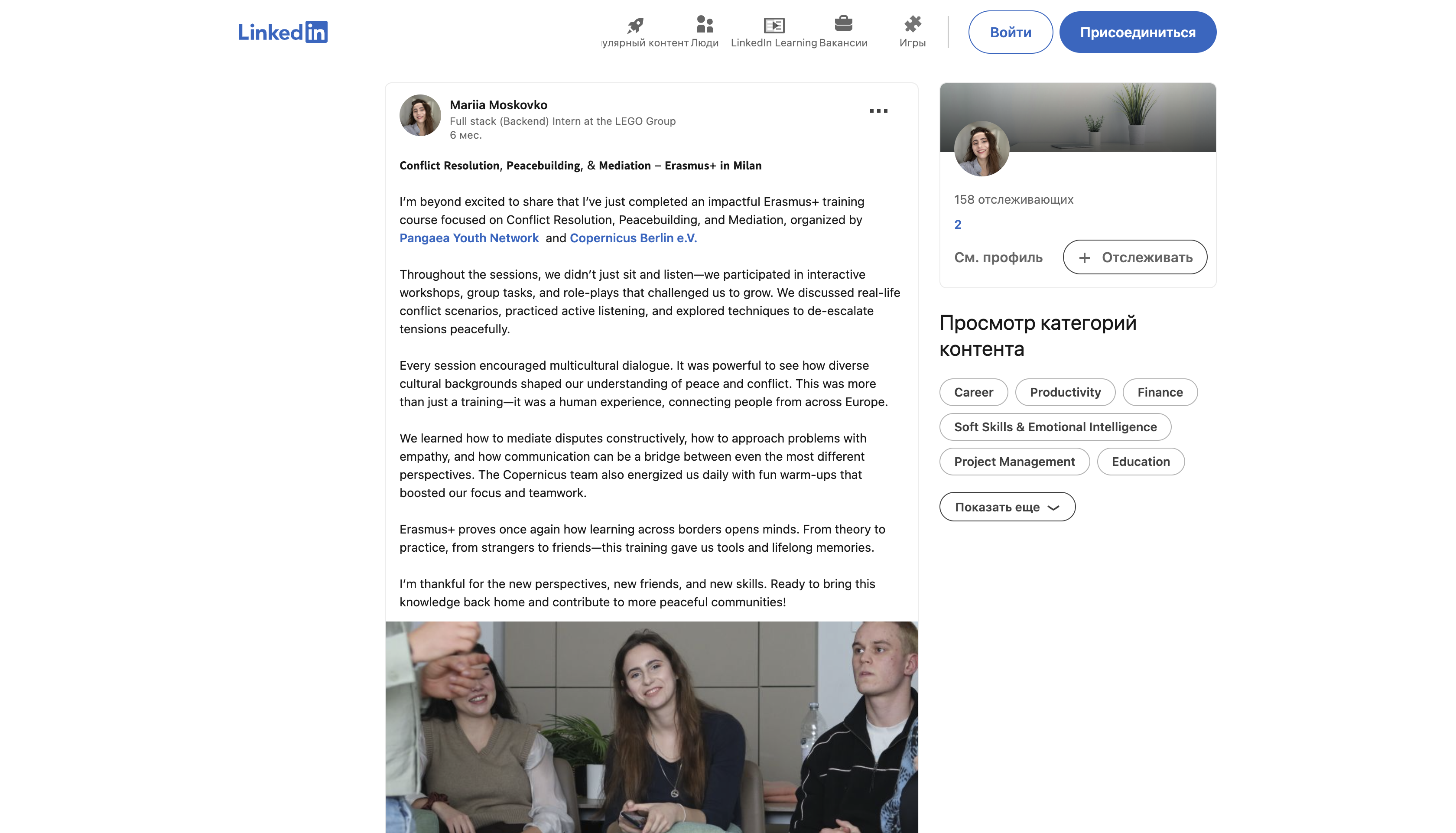This screenshot has width=1456, height=833.
Task: Select Soft Skills & Emotional Intelligence chip
Action: click(x=1055, y=427)
